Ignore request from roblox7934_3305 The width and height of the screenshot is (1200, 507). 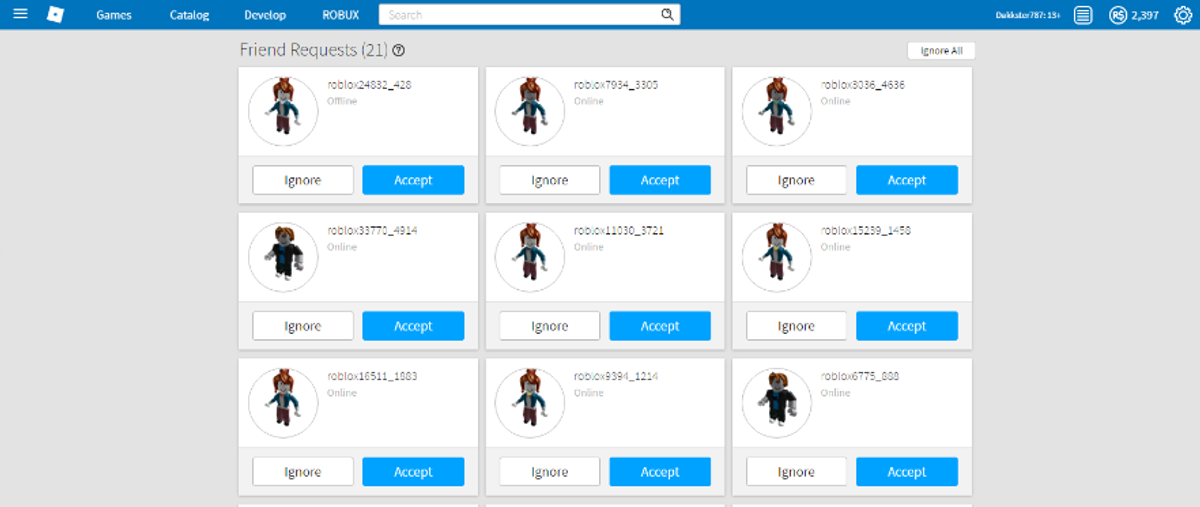tap(550, 180)
